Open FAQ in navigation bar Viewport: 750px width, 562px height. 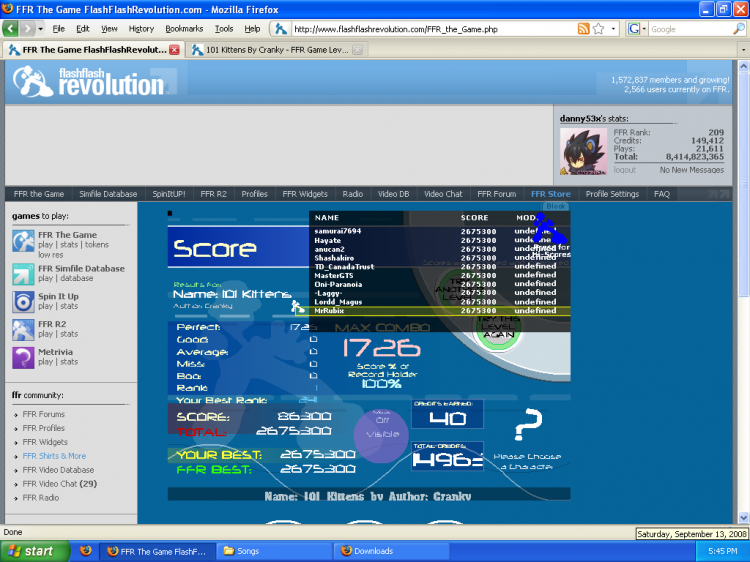[x=662, y=194]
